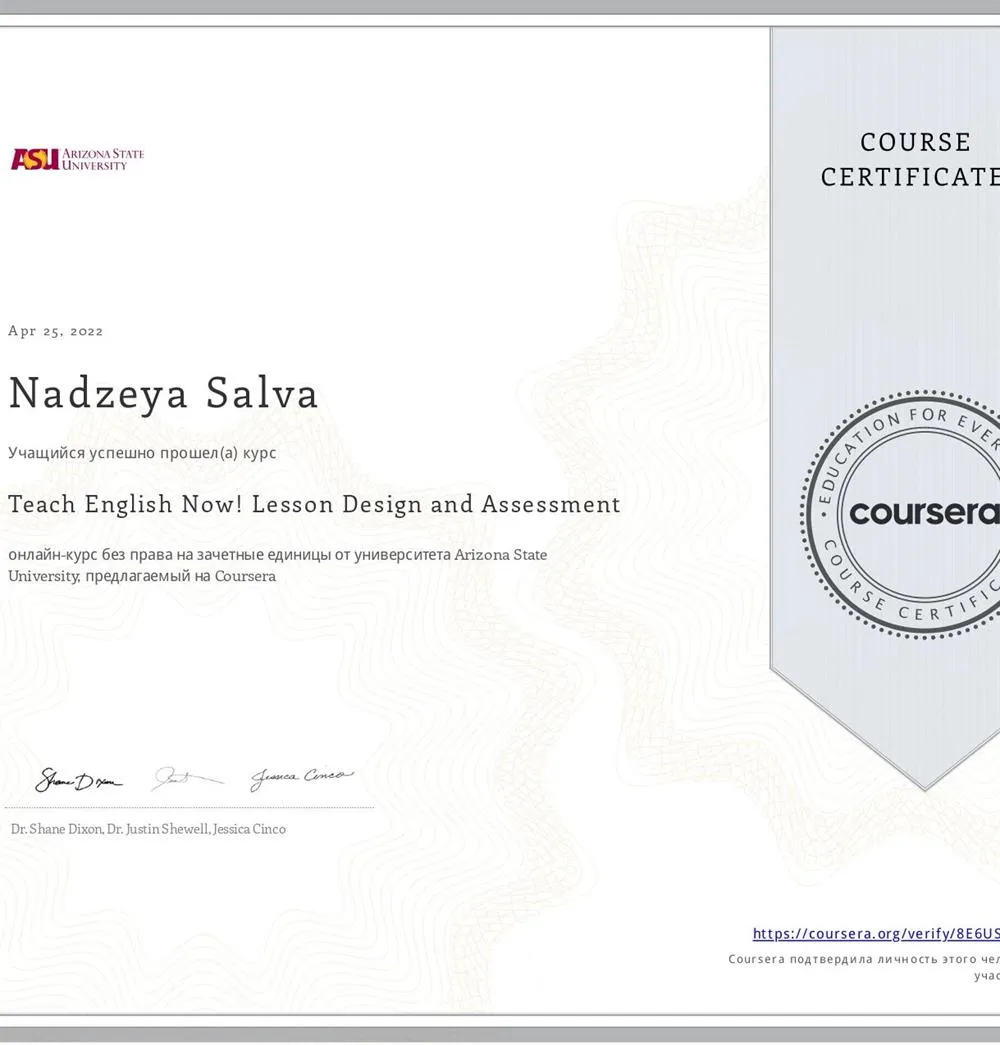Click the Coursera course certificate seal
This screenshot has width=1000, height=1045.
(900, 515)
